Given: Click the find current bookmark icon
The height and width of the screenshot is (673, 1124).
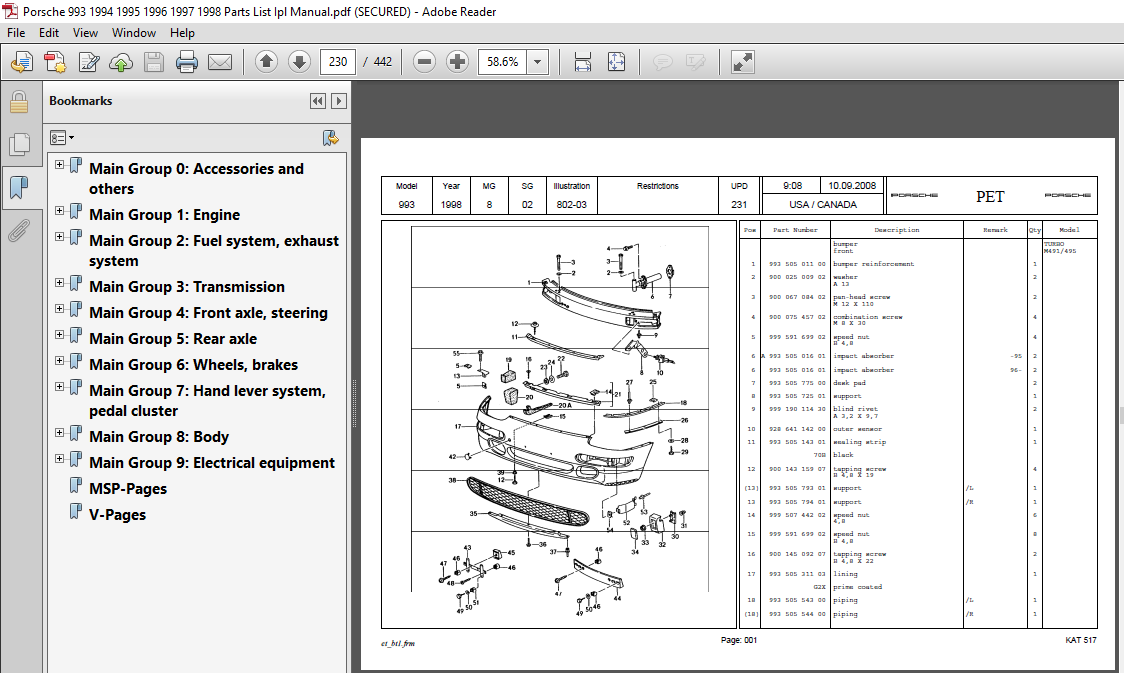Looking at the screenshot, I should (x=330, y=138).
